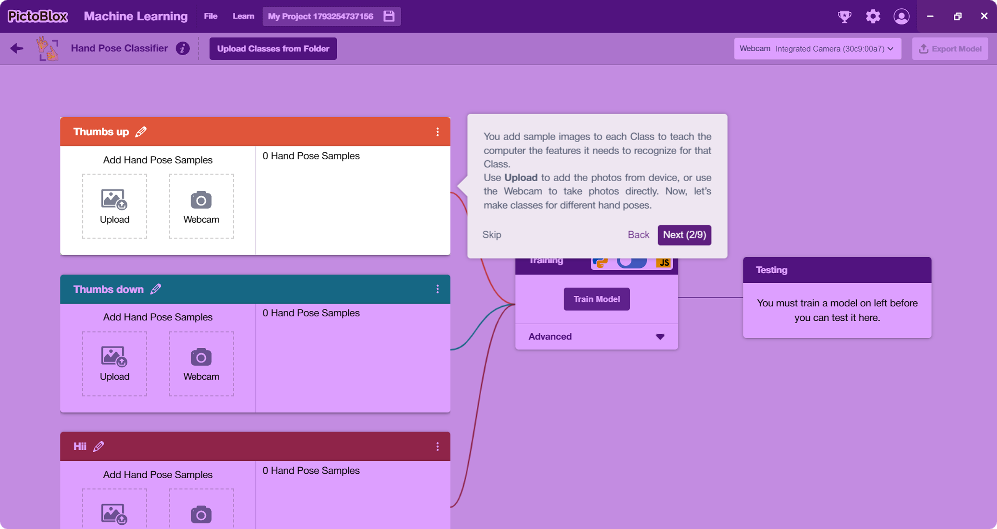Open the Learn menu
This screenshot has height=529, width=997.
pyautogui.click(x=244, y=17)
